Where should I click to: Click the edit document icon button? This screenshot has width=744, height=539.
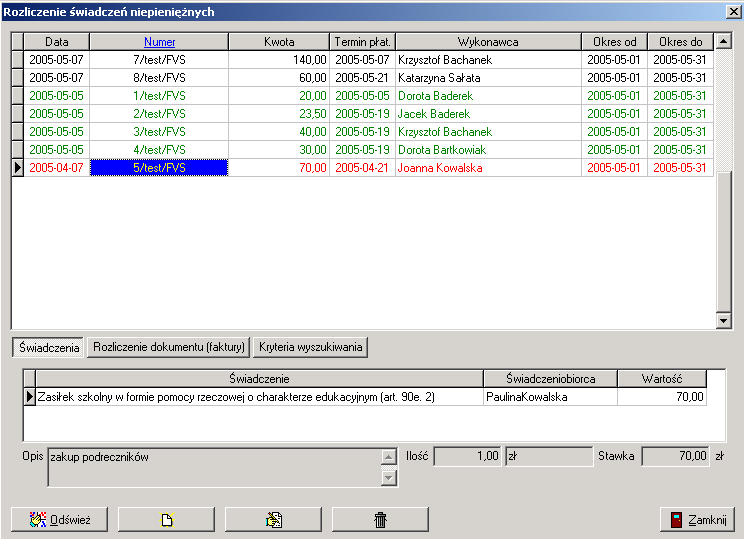[x=273, y=520]
